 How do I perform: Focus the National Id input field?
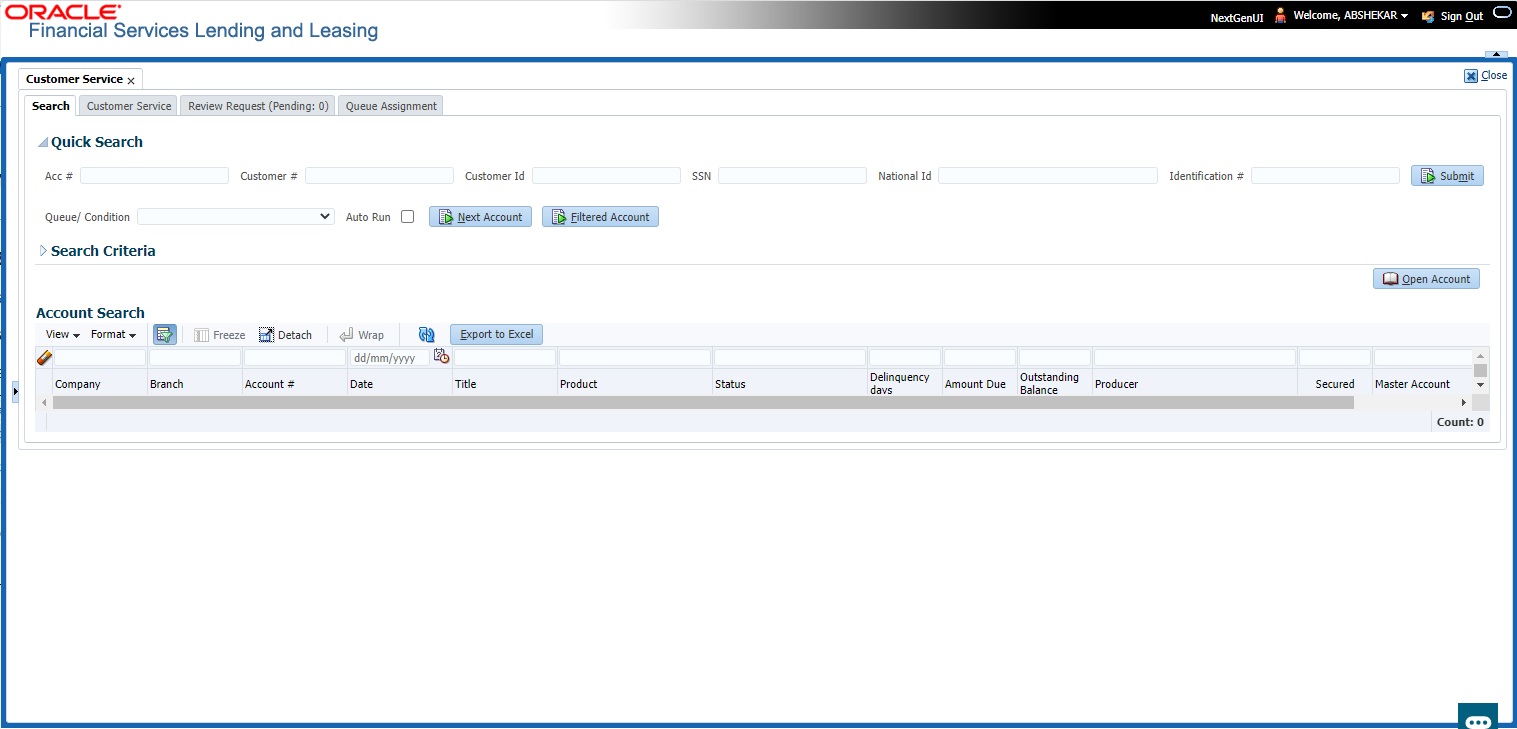(x=1048, y=176)
